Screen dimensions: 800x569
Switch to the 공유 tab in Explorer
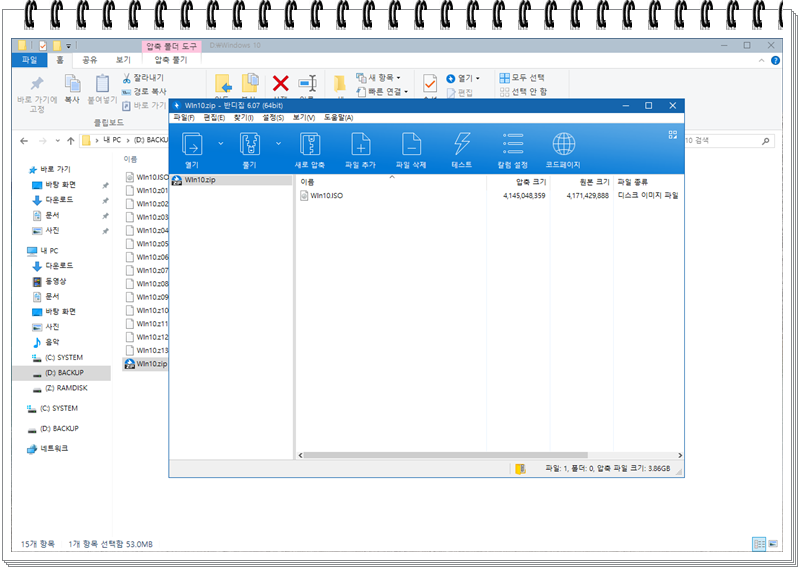(89, 60)
